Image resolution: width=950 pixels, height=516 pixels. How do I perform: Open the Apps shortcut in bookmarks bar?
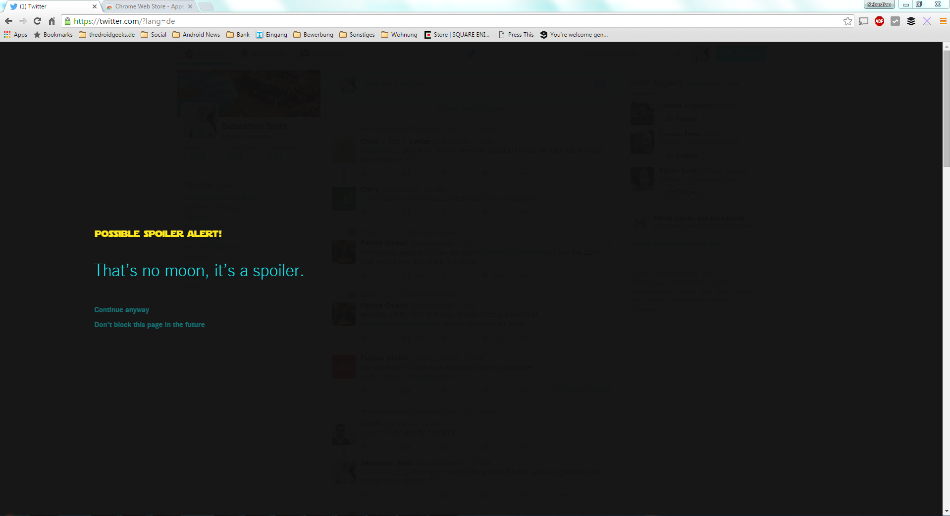15,35
